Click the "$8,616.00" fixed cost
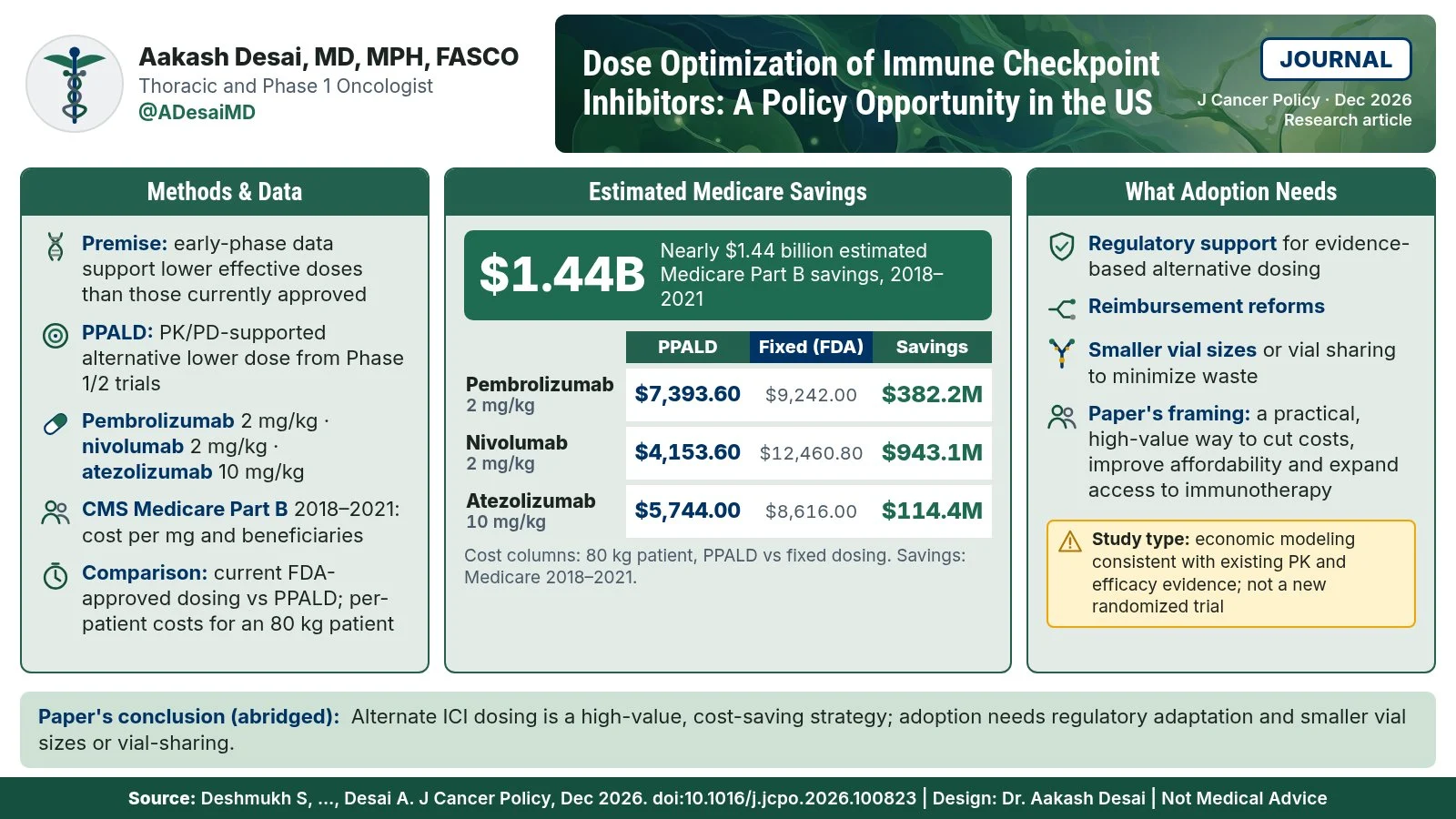The image size is (1456, 819). [811, 511]
